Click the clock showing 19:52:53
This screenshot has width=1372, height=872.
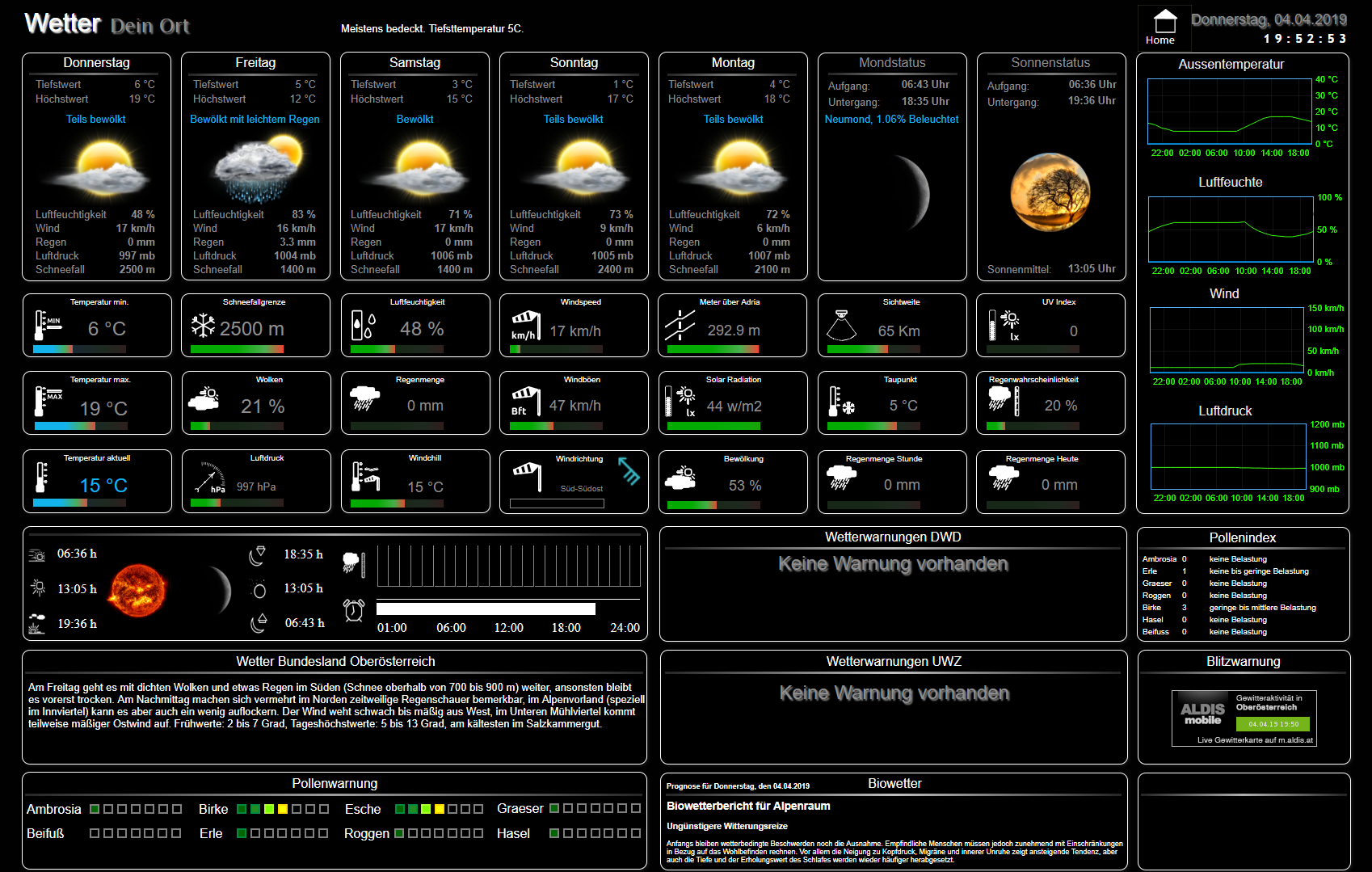1306,39
